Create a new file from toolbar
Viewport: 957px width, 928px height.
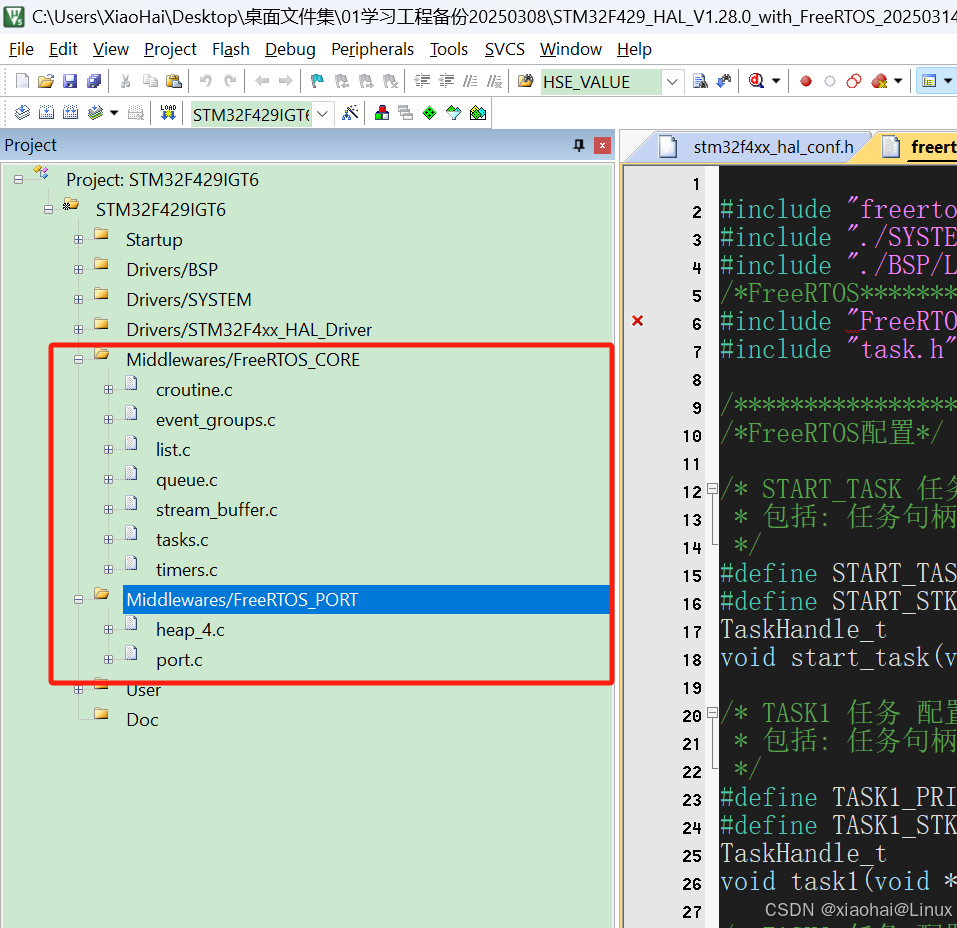(22, 81)
